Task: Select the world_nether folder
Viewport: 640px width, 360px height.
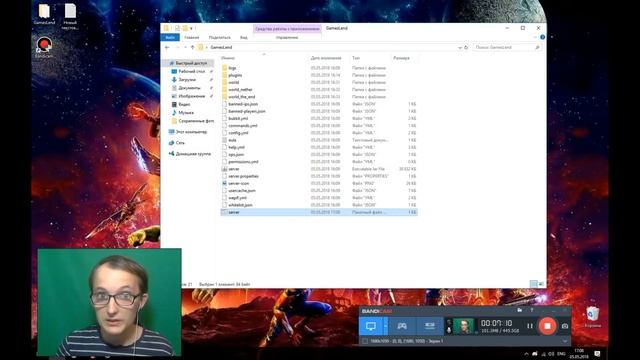Action: 240,89
